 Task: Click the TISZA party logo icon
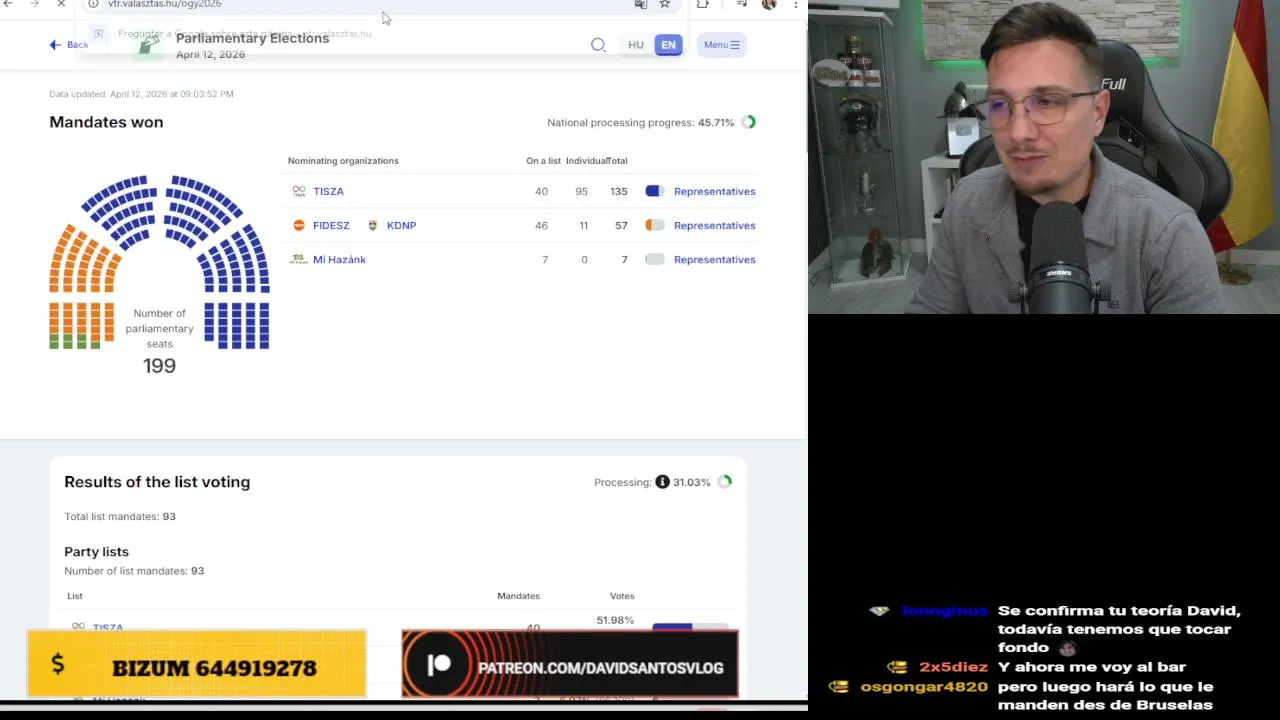[x=299, y=191]
